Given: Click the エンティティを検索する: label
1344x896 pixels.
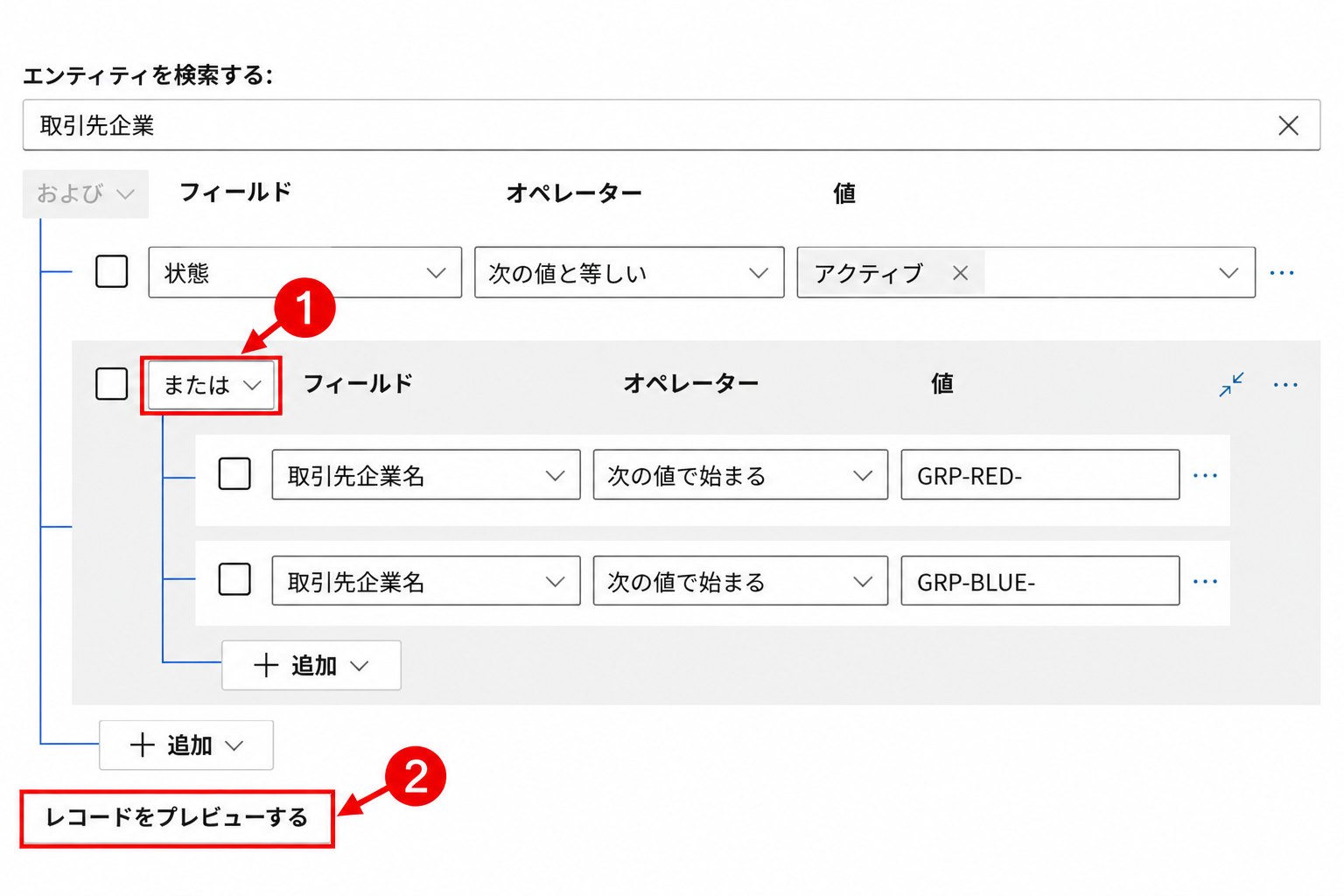Looking at the screenshot, I should click(148, 75).
